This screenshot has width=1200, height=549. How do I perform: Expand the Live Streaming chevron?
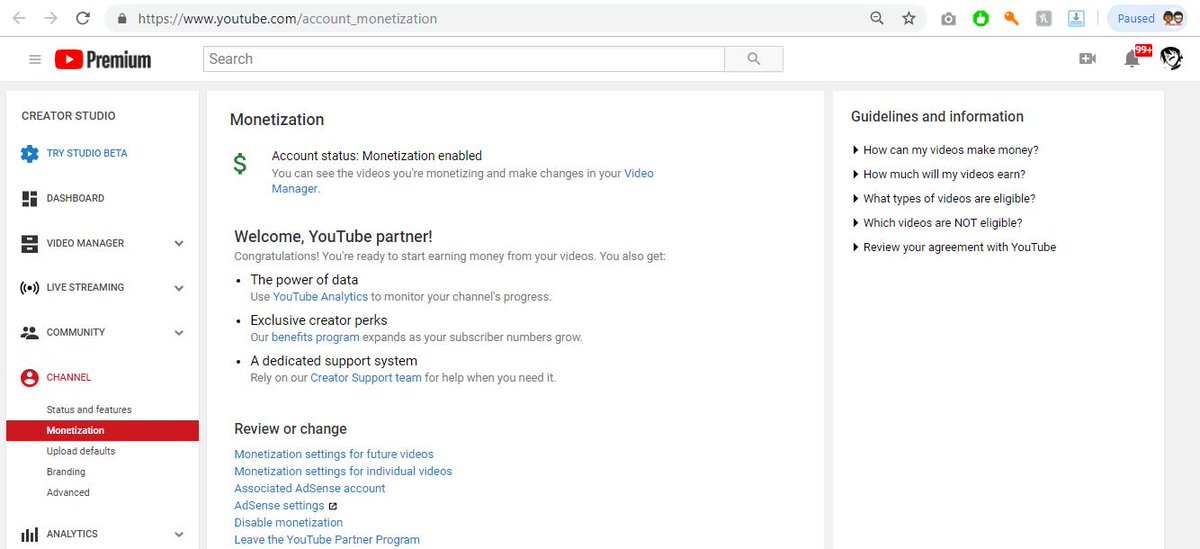tap(179, 288)
